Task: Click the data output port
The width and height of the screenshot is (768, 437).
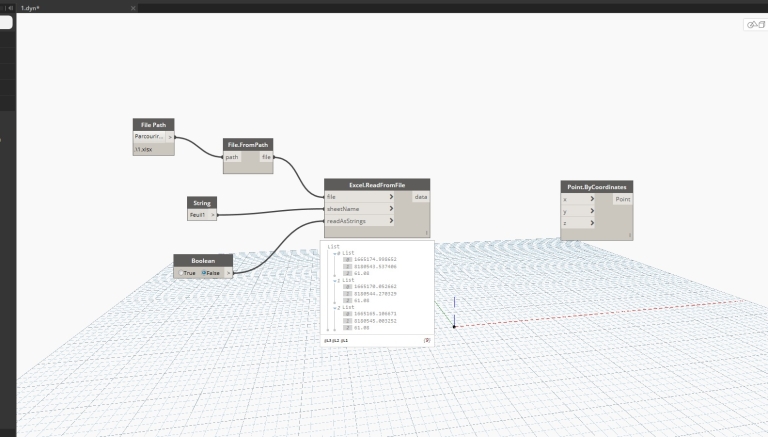Action: pos(421,197)
